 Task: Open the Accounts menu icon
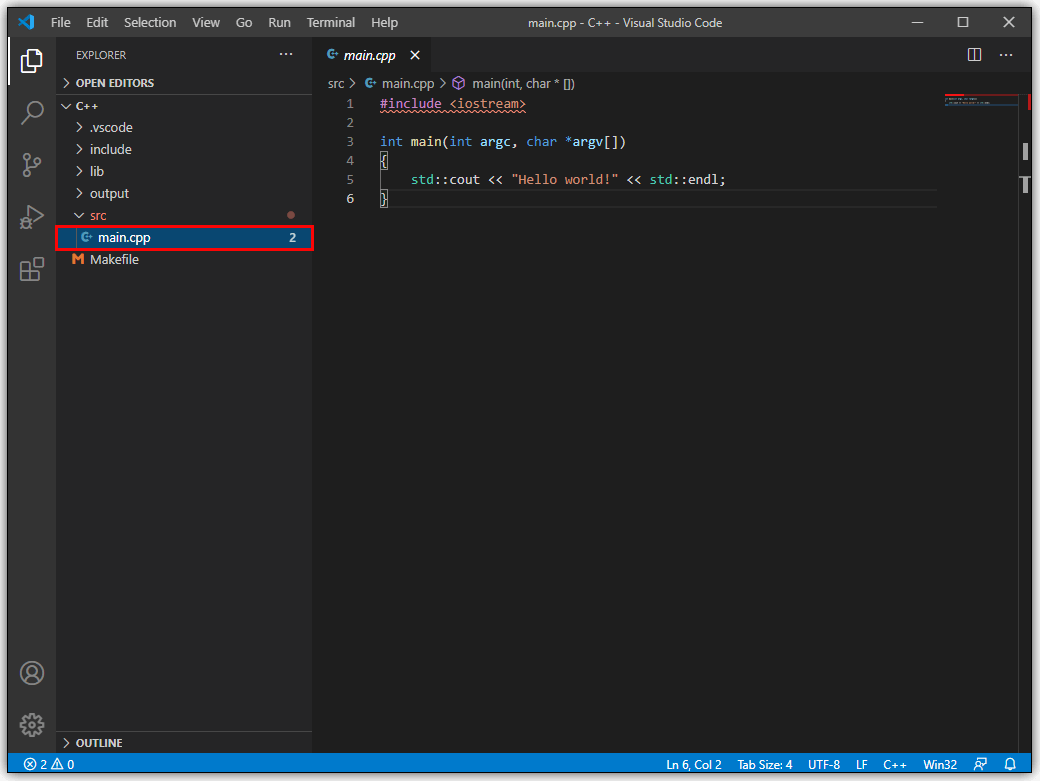(32, 673)
